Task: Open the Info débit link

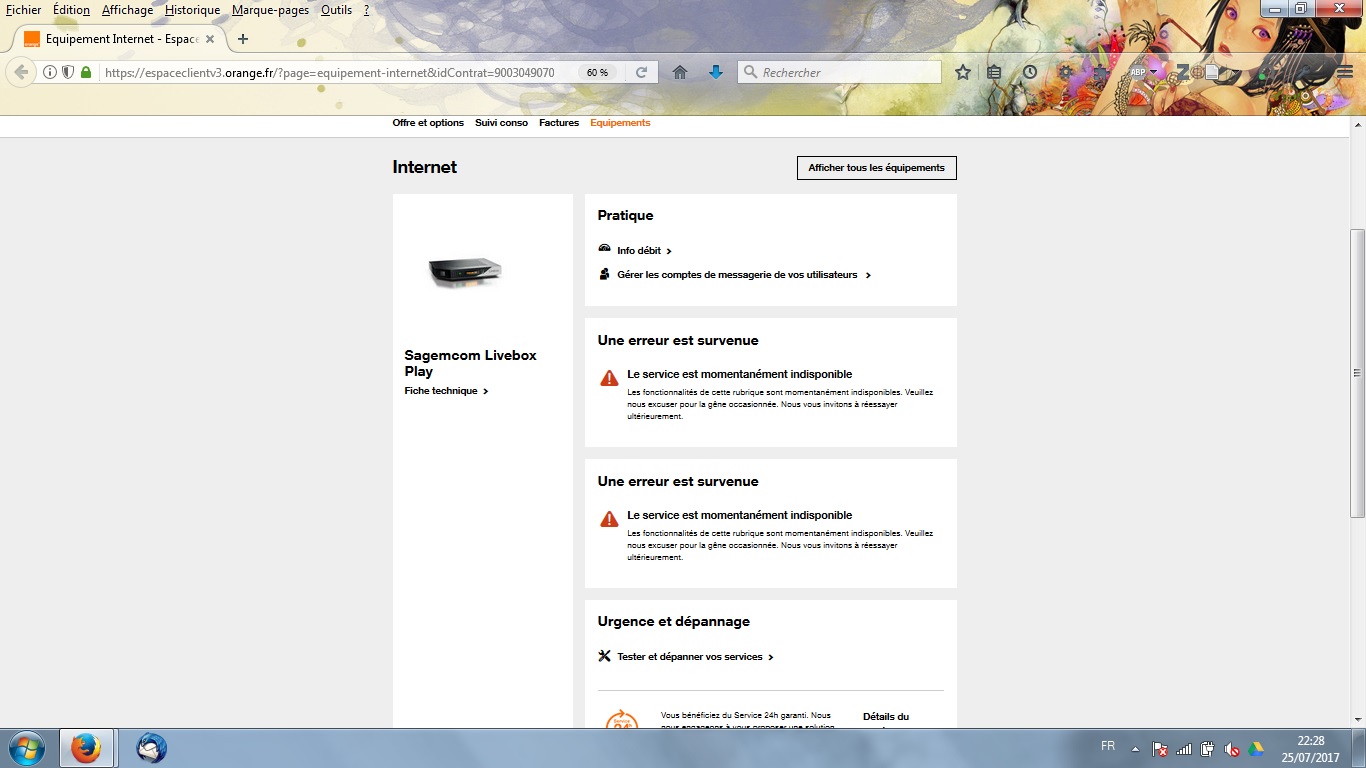Action: point(644,251)
